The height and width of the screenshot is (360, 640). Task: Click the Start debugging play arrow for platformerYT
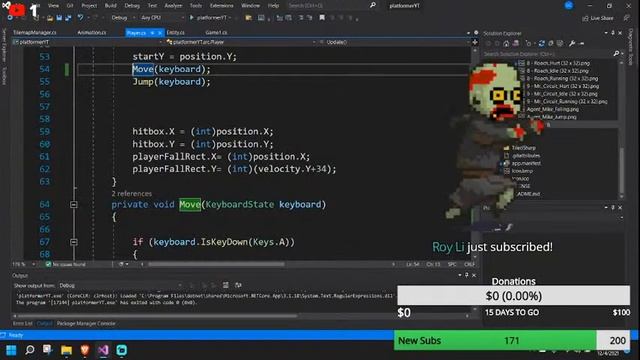tap(191, 18)
